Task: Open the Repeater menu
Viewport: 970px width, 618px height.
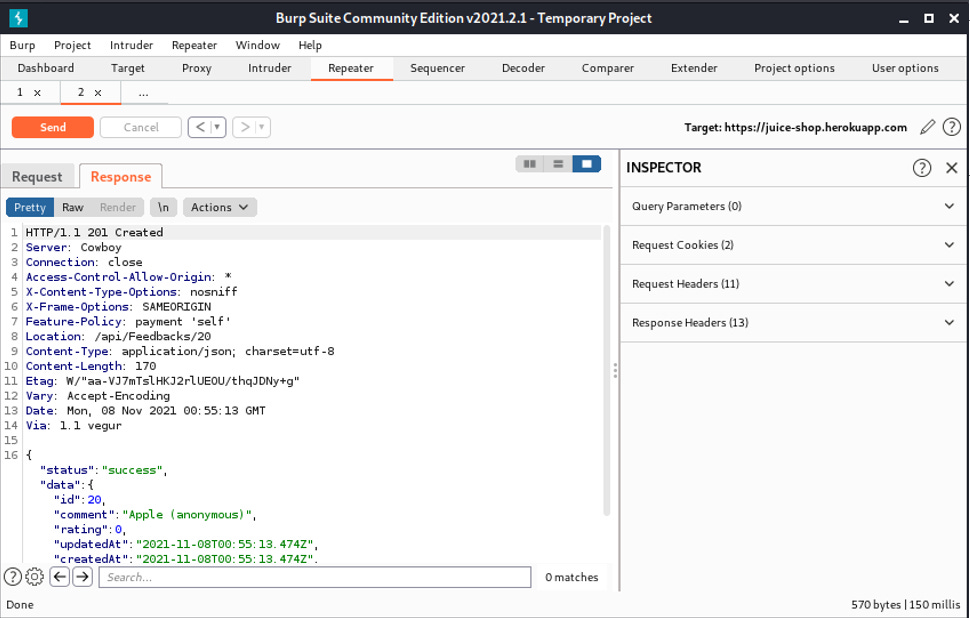Action: pos(194,45)
